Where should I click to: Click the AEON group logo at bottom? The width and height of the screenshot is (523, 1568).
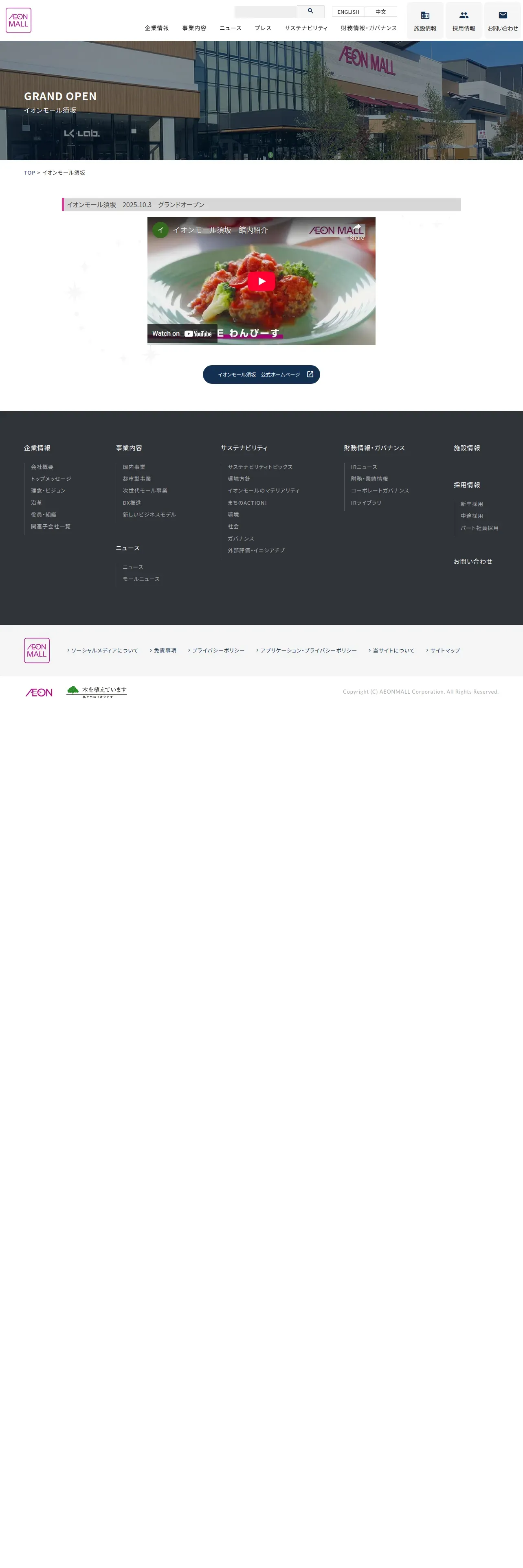click(x=39, y=692)
